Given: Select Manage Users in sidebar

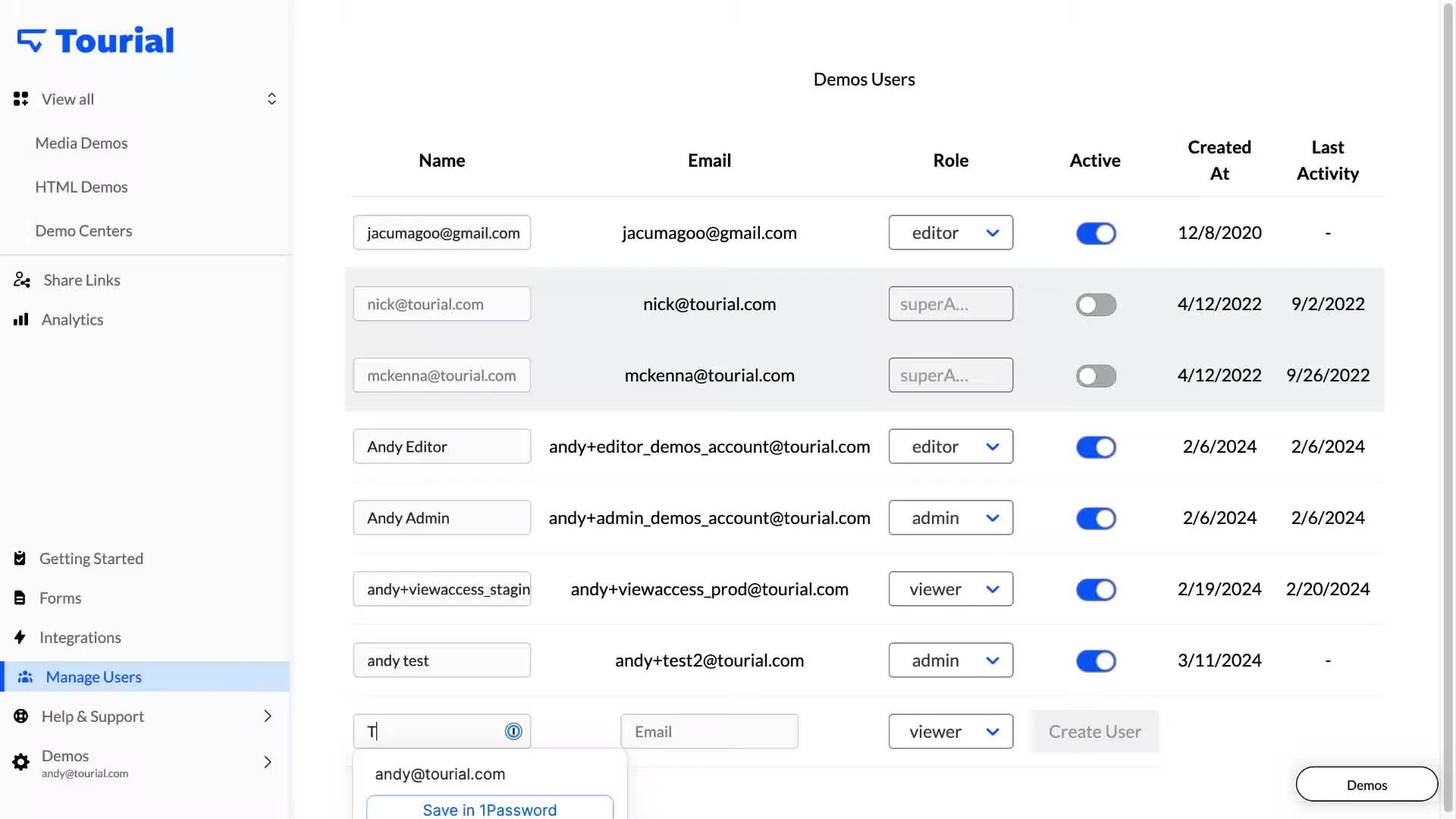Looking at the screenshot, I should point(146,676).
